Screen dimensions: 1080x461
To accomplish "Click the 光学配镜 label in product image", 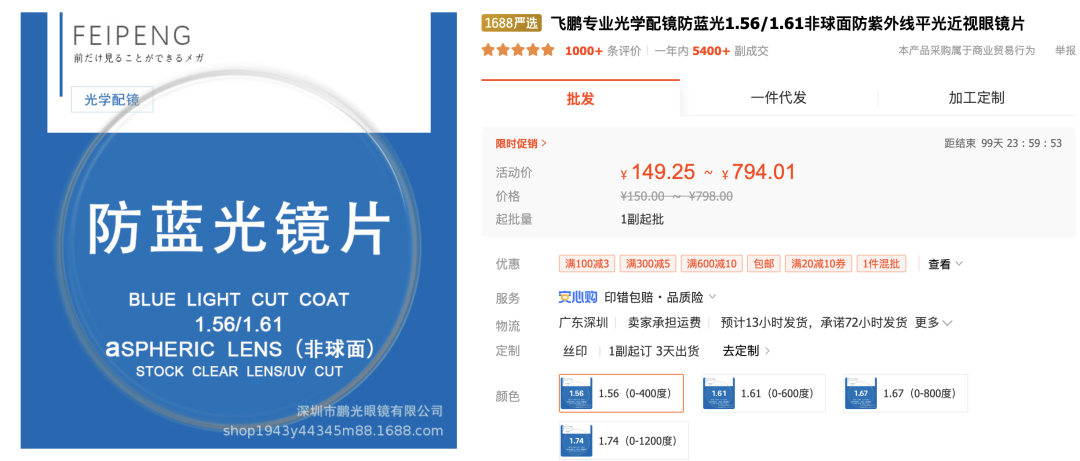I will (x=112, y=100).
